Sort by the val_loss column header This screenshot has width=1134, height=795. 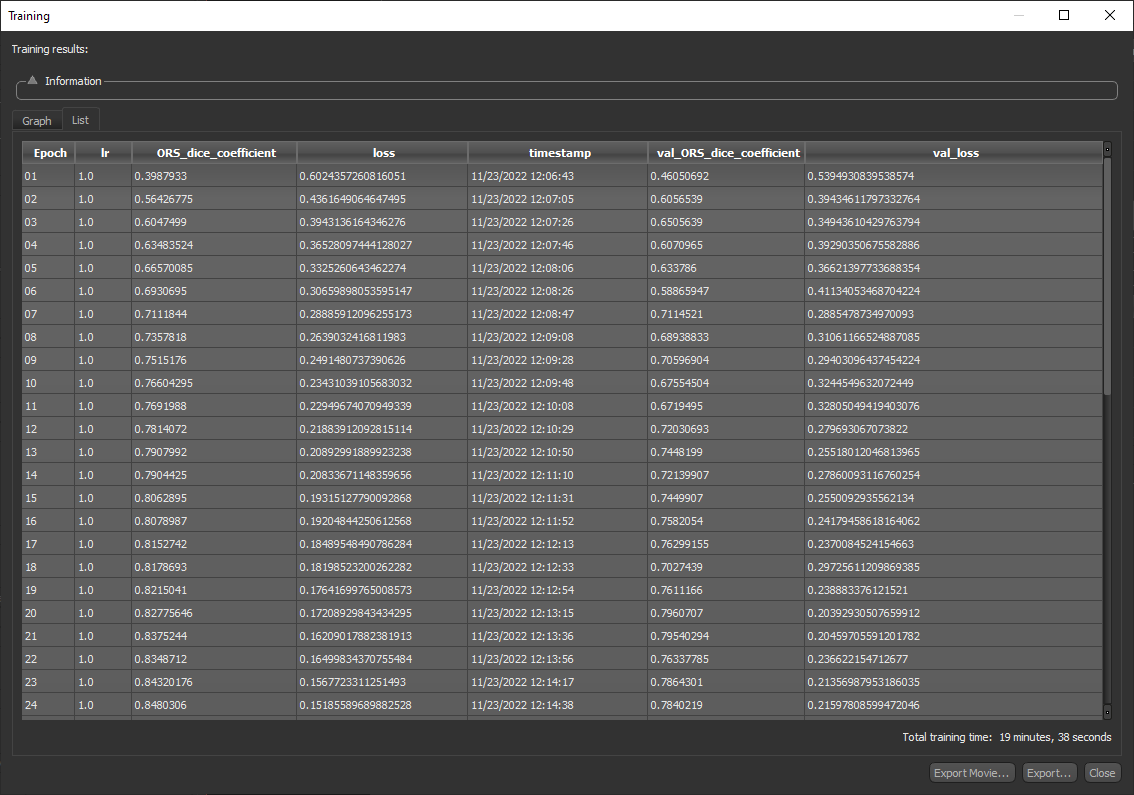pos(955,153)
